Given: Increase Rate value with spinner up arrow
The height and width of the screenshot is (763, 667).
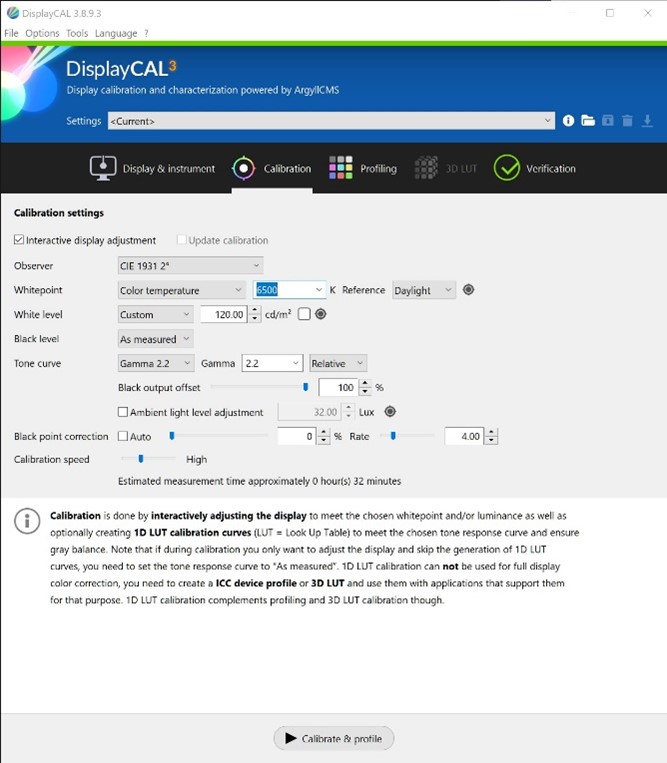Looking at the screenshot, I should pyautogui.click(x=491, y=432).
